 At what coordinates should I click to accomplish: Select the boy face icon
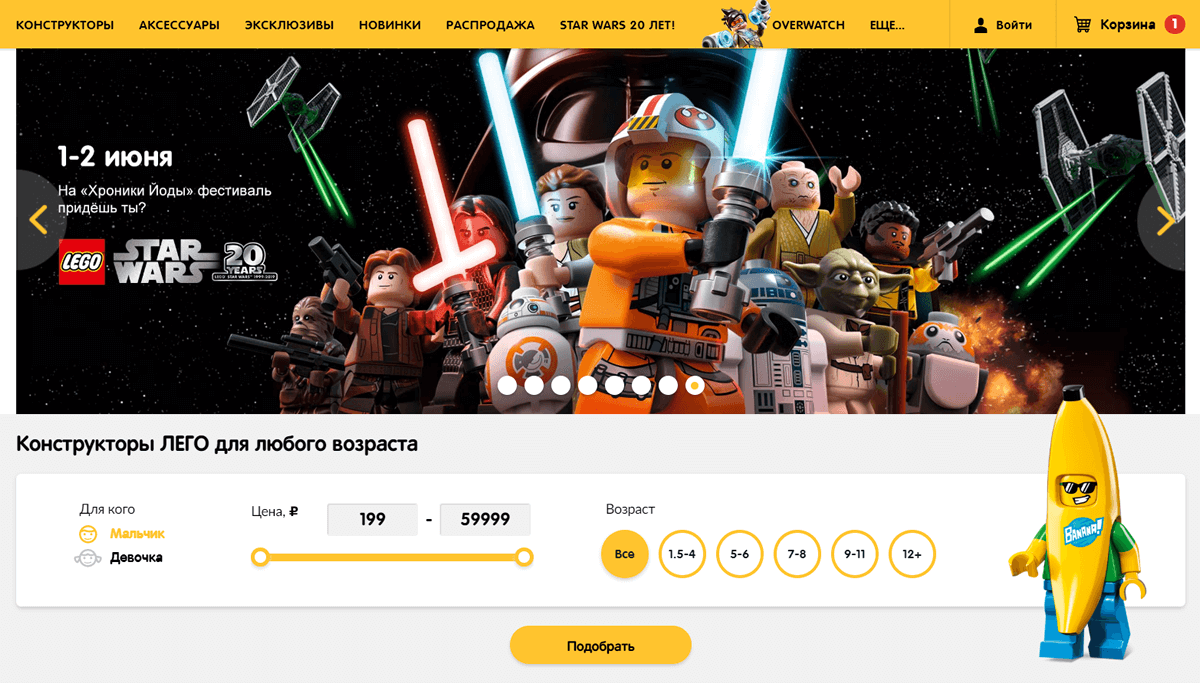[89, 534]
